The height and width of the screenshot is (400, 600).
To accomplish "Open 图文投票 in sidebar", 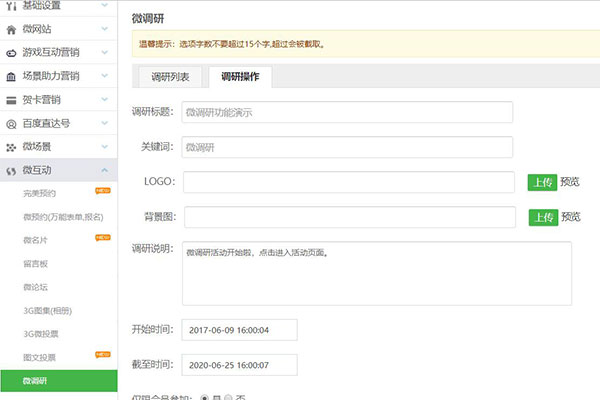I will pyautogui.click(x=39, y=358).
